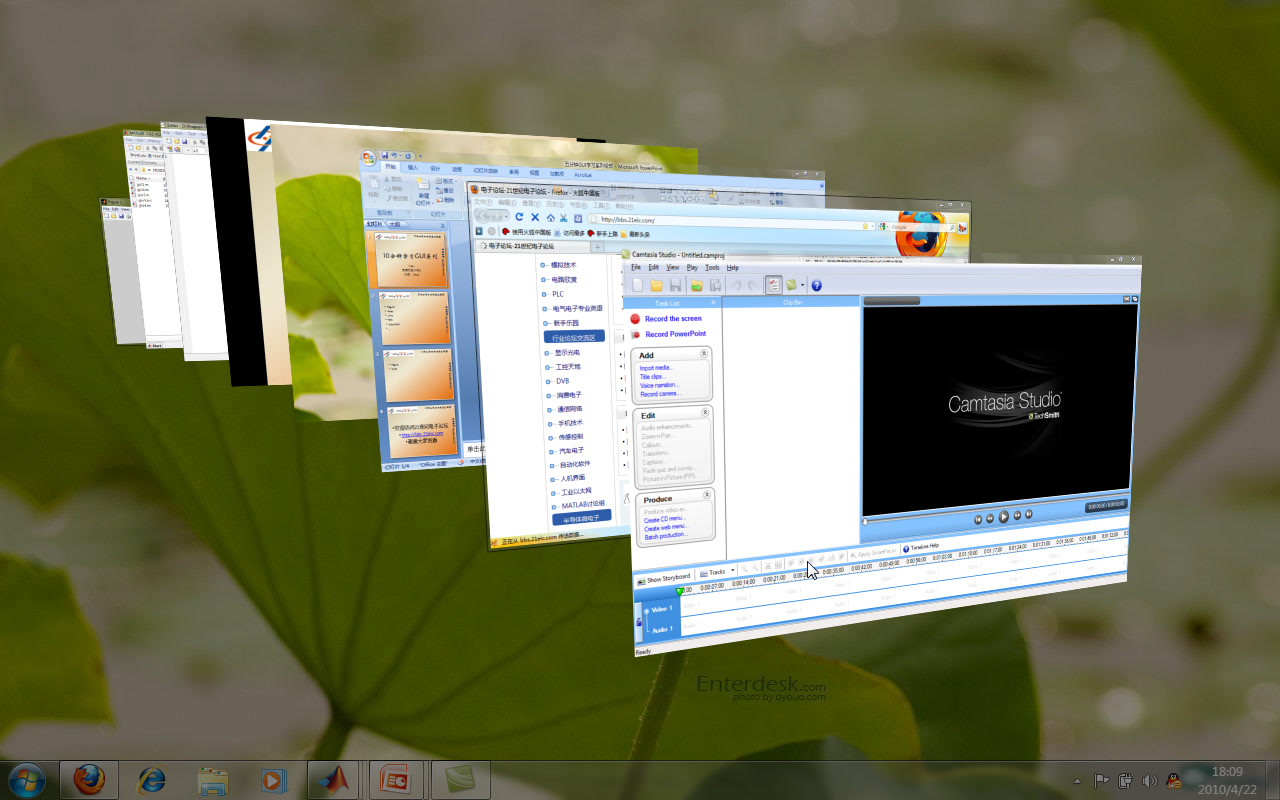This screenshot has width=1280, height=800.
Task: Click Save Project disk icon in Camtasia
Action: click(676, 285)
